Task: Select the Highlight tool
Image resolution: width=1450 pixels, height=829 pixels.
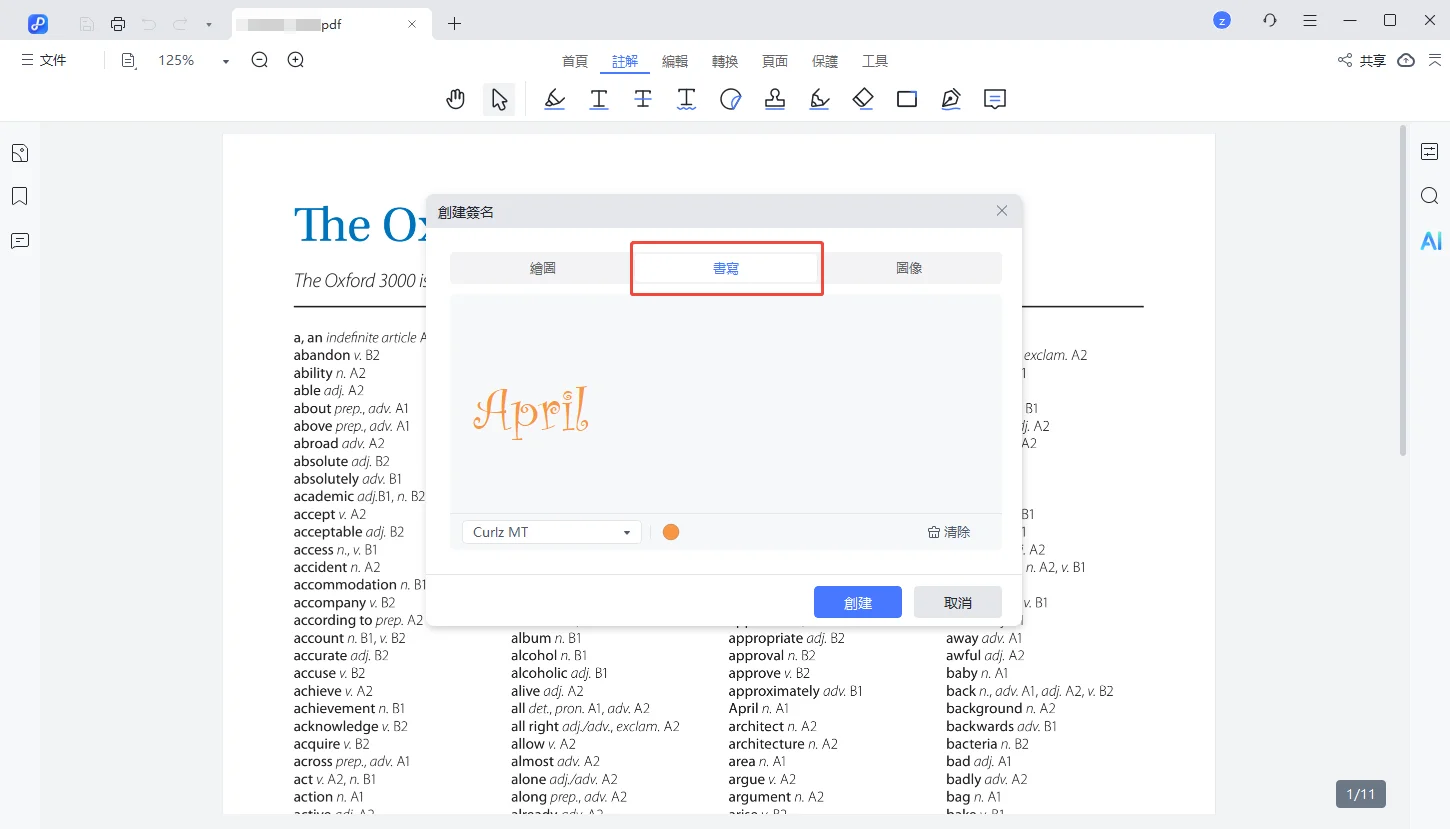Action: coord(554,99)
